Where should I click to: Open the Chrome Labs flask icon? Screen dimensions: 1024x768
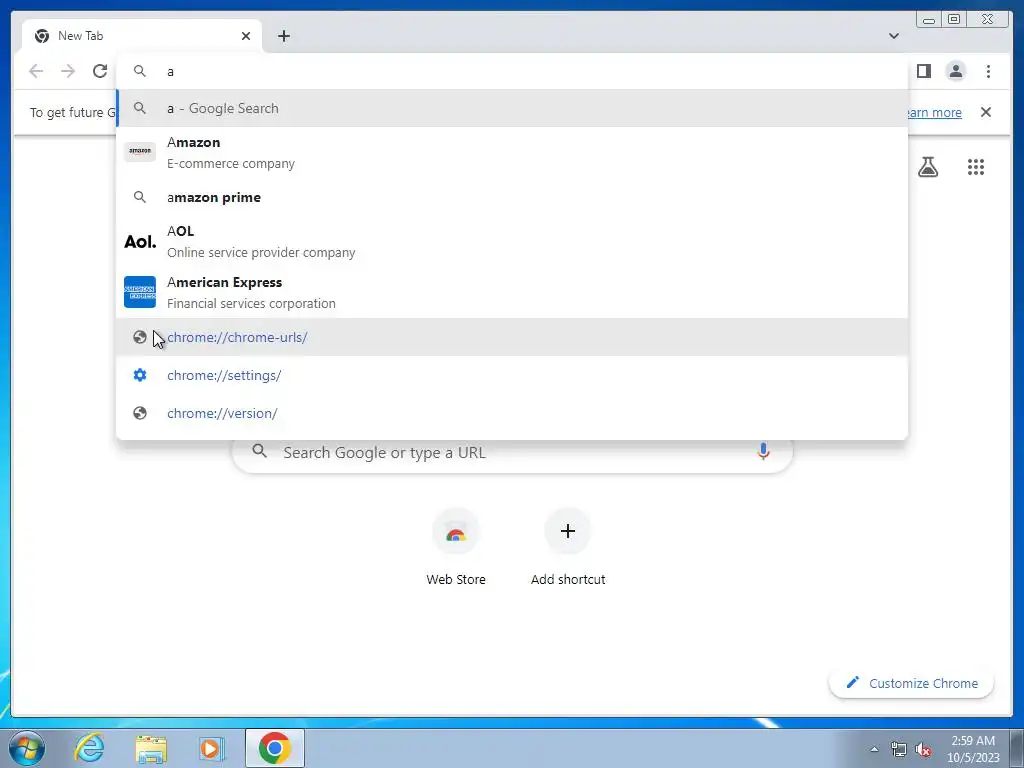point(928,167)
